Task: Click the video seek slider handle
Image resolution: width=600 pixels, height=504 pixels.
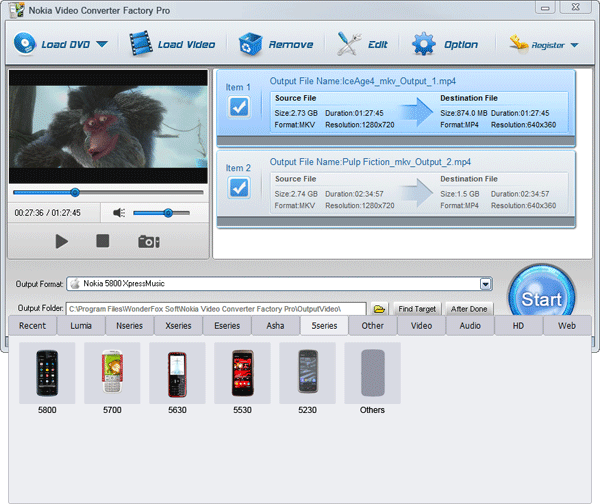Action: coord(75,192)
